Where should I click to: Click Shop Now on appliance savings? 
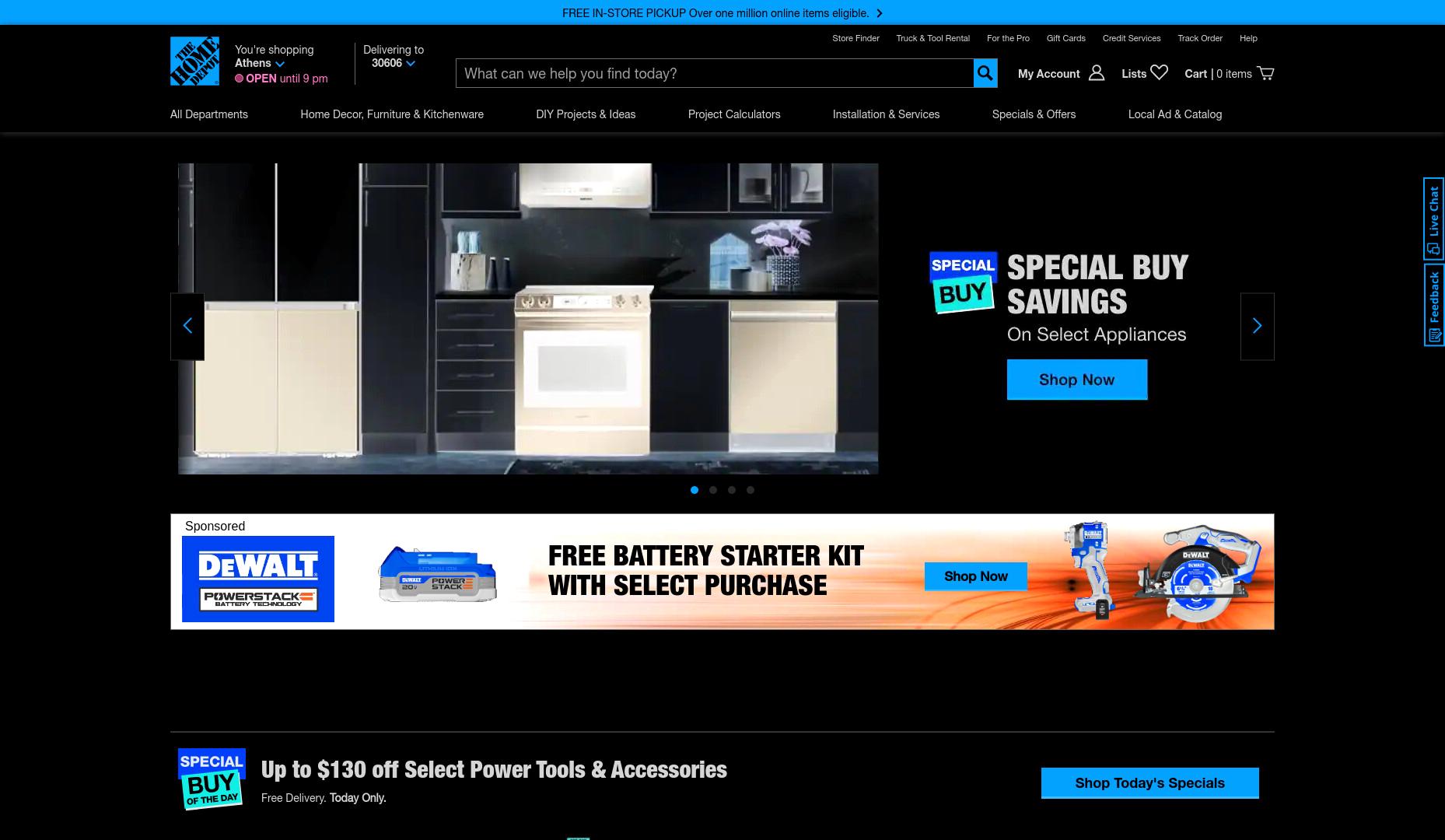click(1077, 380)
